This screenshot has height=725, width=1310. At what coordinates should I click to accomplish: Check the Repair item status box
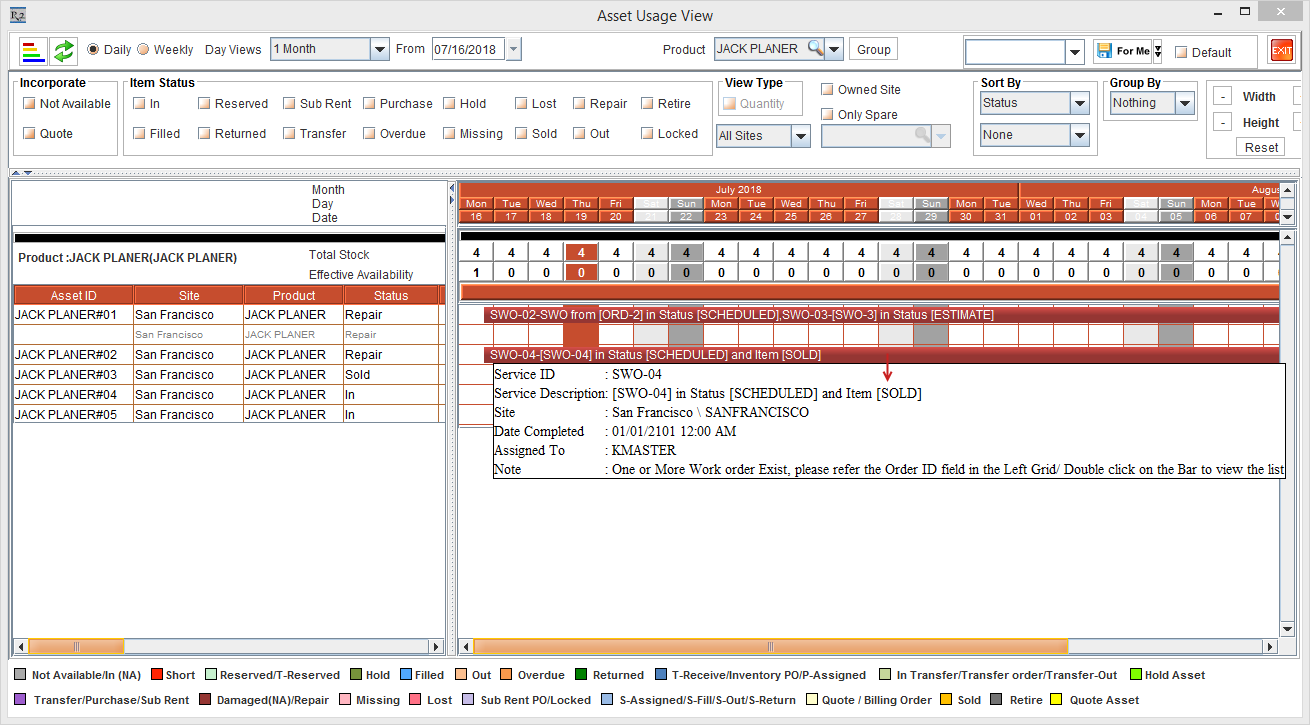[x=579, y=104]
